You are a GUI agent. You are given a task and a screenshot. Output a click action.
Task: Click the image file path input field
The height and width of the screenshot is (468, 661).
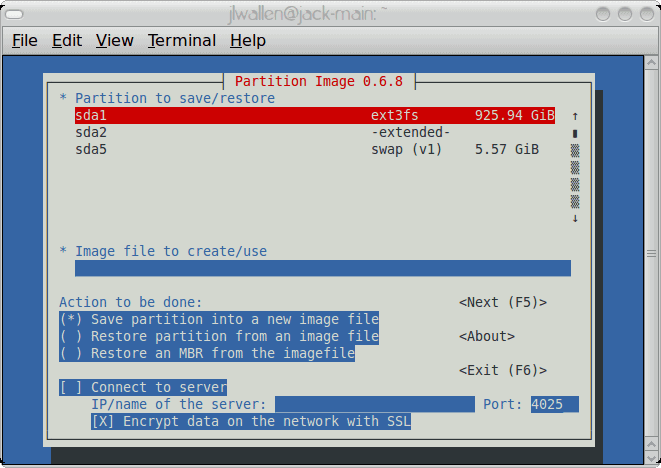(x=322, y=268)
